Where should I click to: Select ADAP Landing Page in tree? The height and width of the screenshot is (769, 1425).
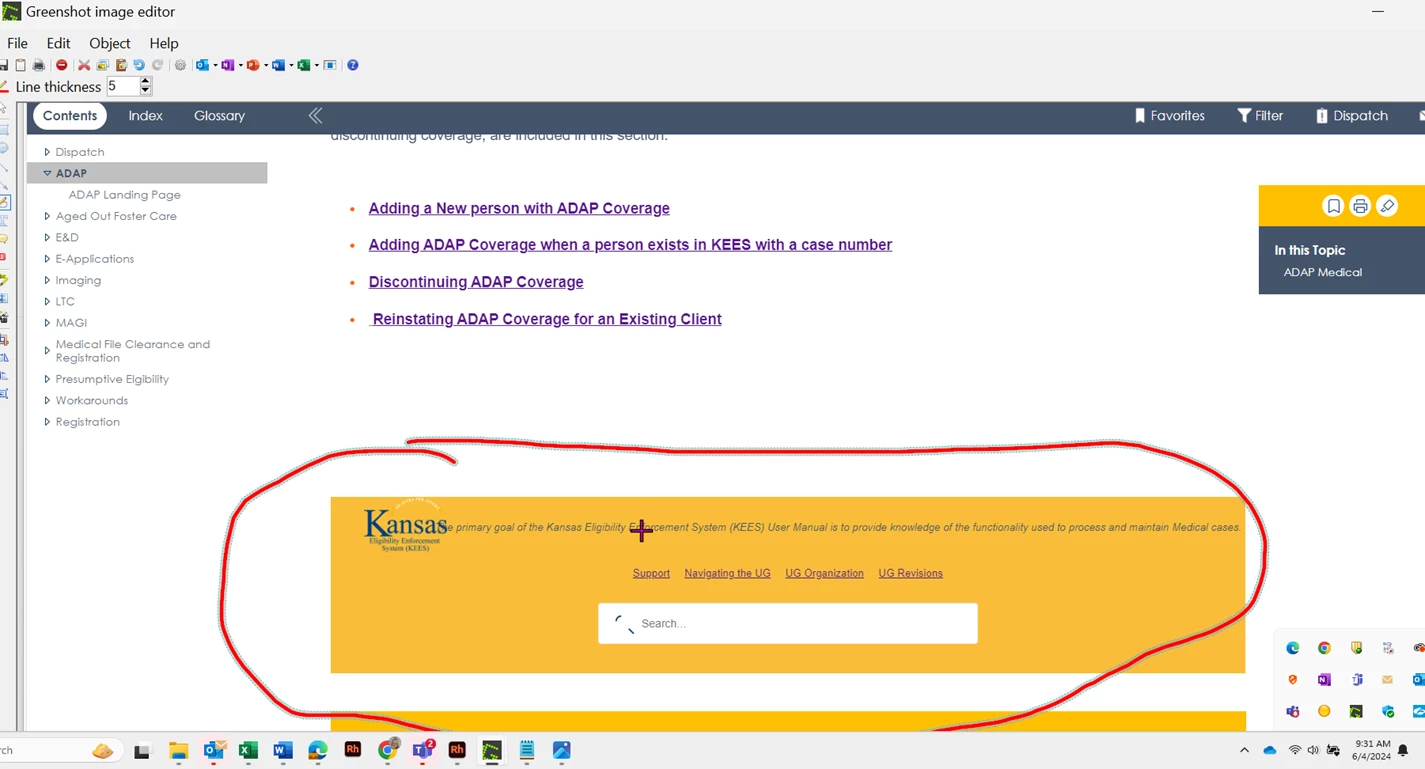click(x=125, y=195)
